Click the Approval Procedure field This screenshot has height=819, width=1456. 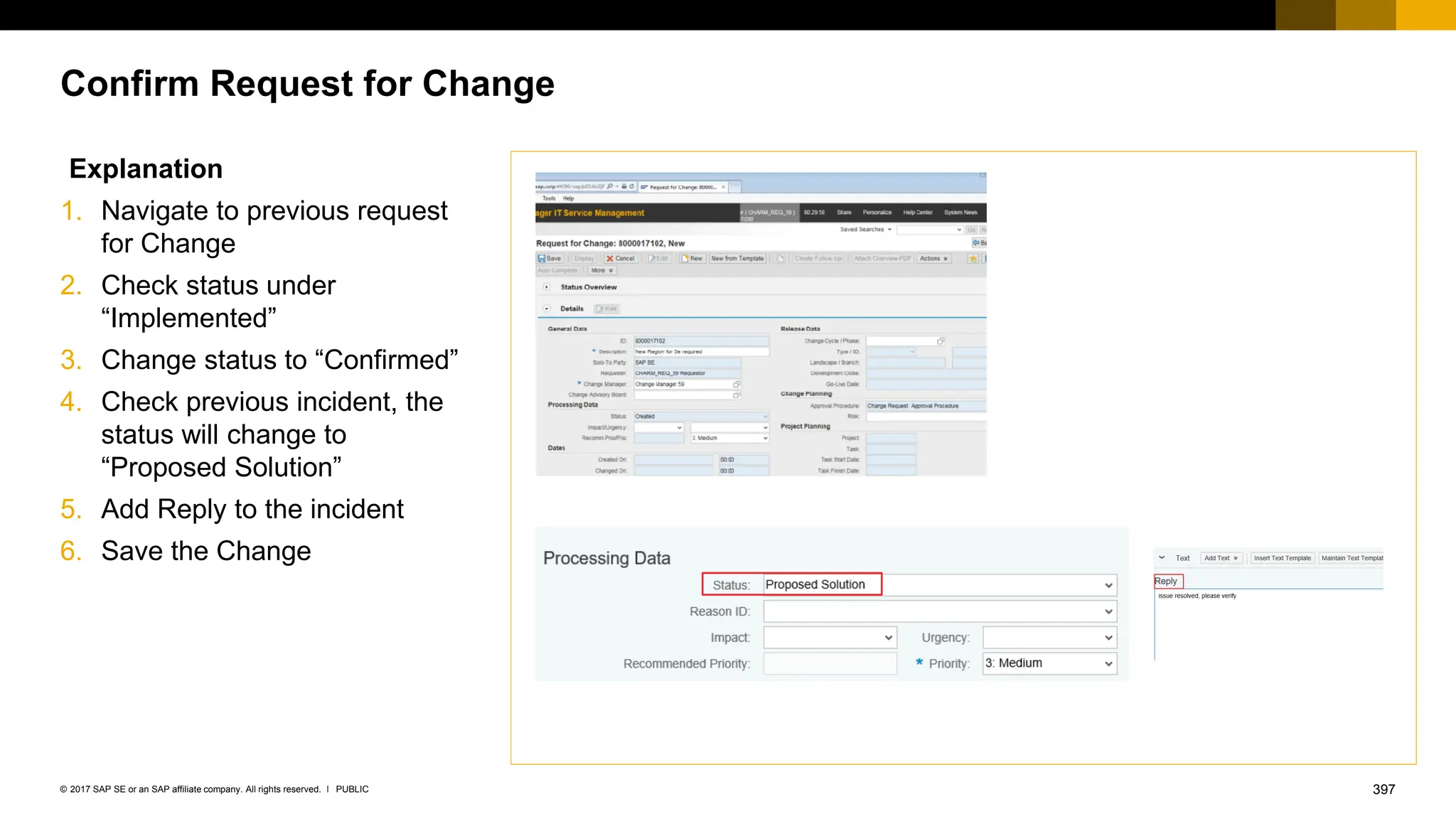pos(926,406)
